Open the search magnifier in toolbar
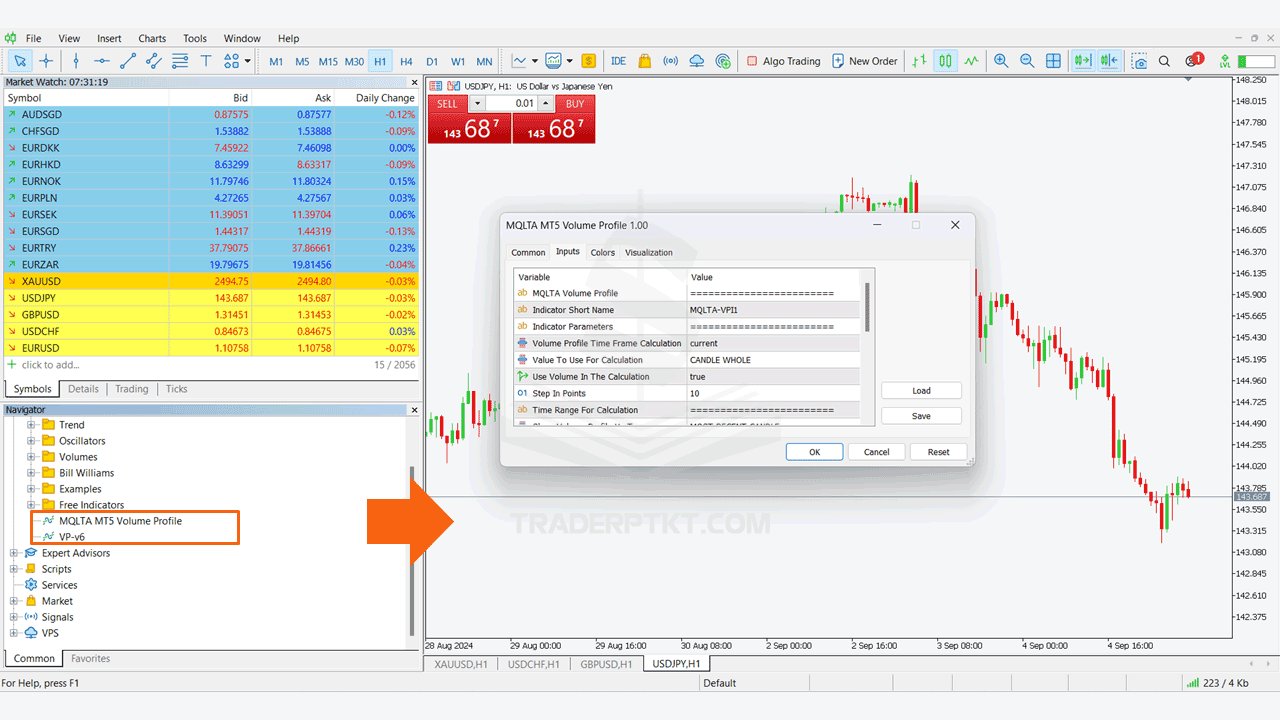The image size is (1280, 720). pyautogui.click(x=1166, y=61)
